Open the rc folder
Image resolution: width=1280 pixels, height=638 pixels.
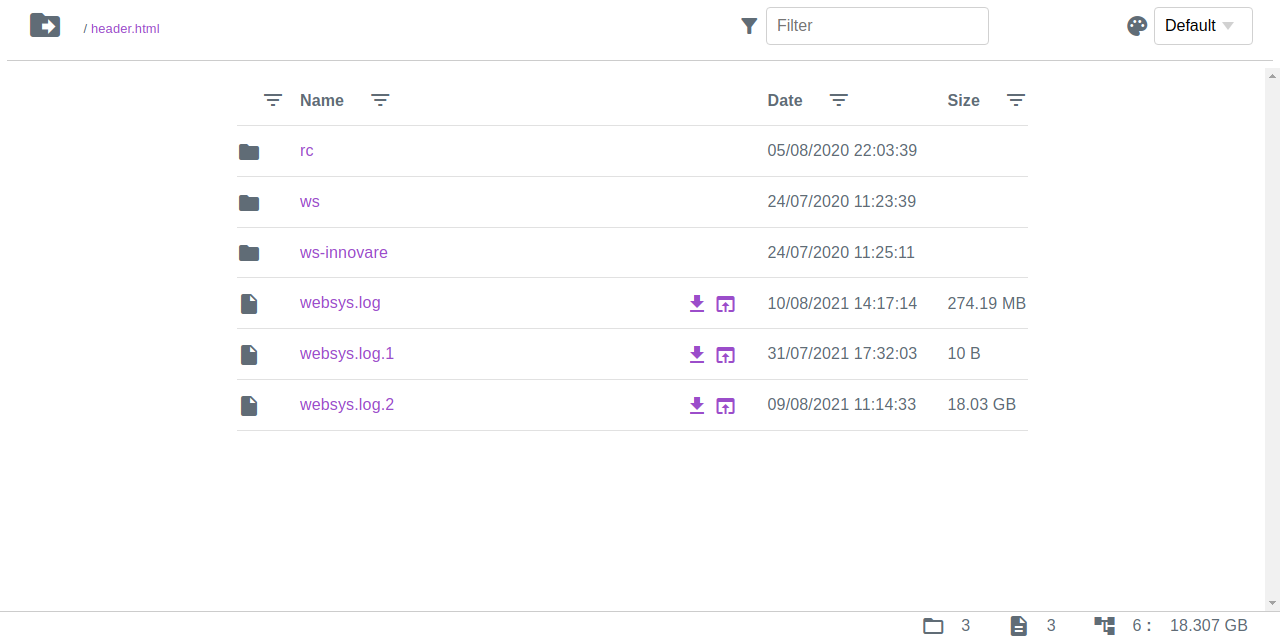click(x=307, y=151)
